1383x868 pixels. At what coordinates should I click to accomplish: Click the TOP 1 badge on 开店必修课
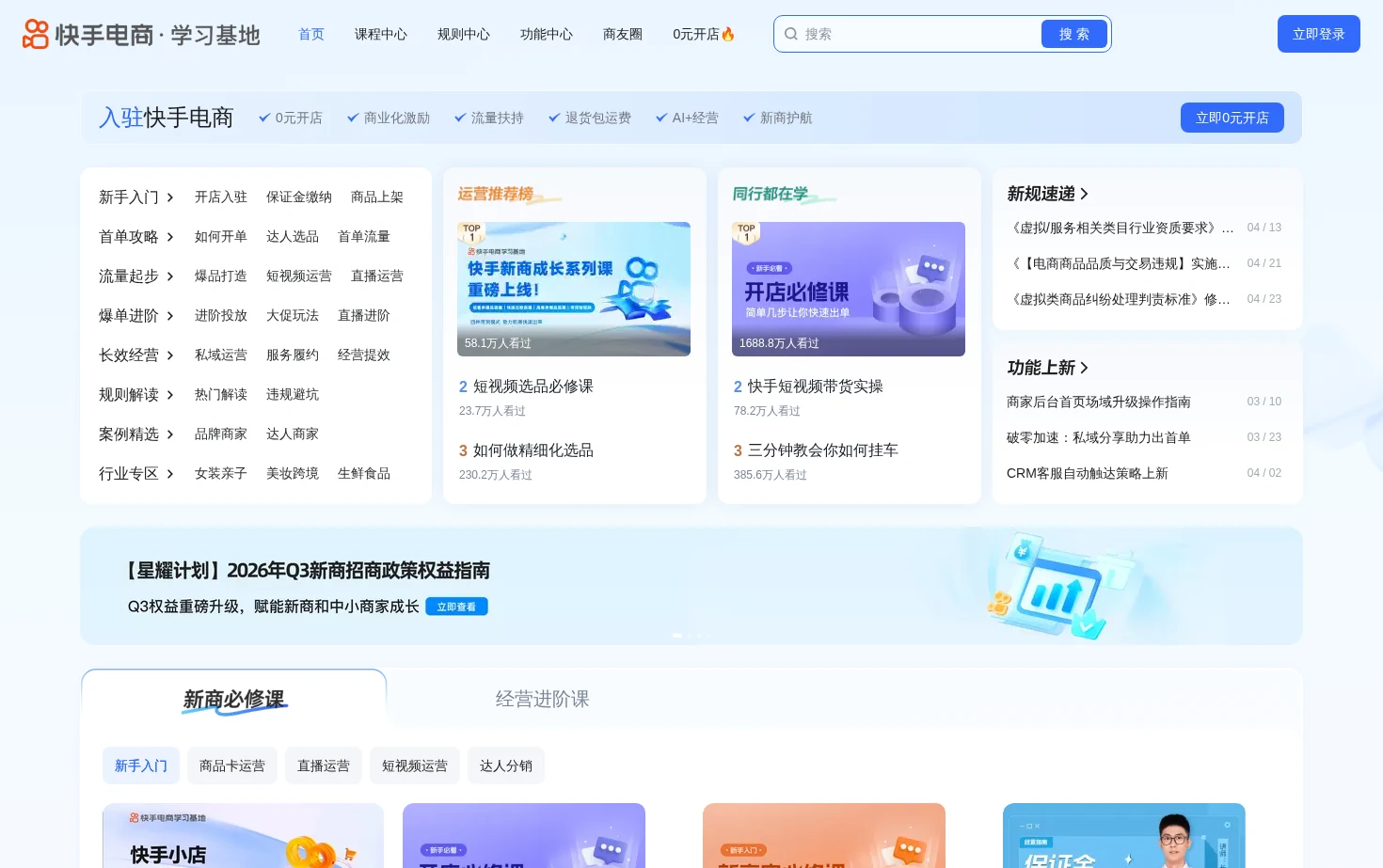click(746, 232)
